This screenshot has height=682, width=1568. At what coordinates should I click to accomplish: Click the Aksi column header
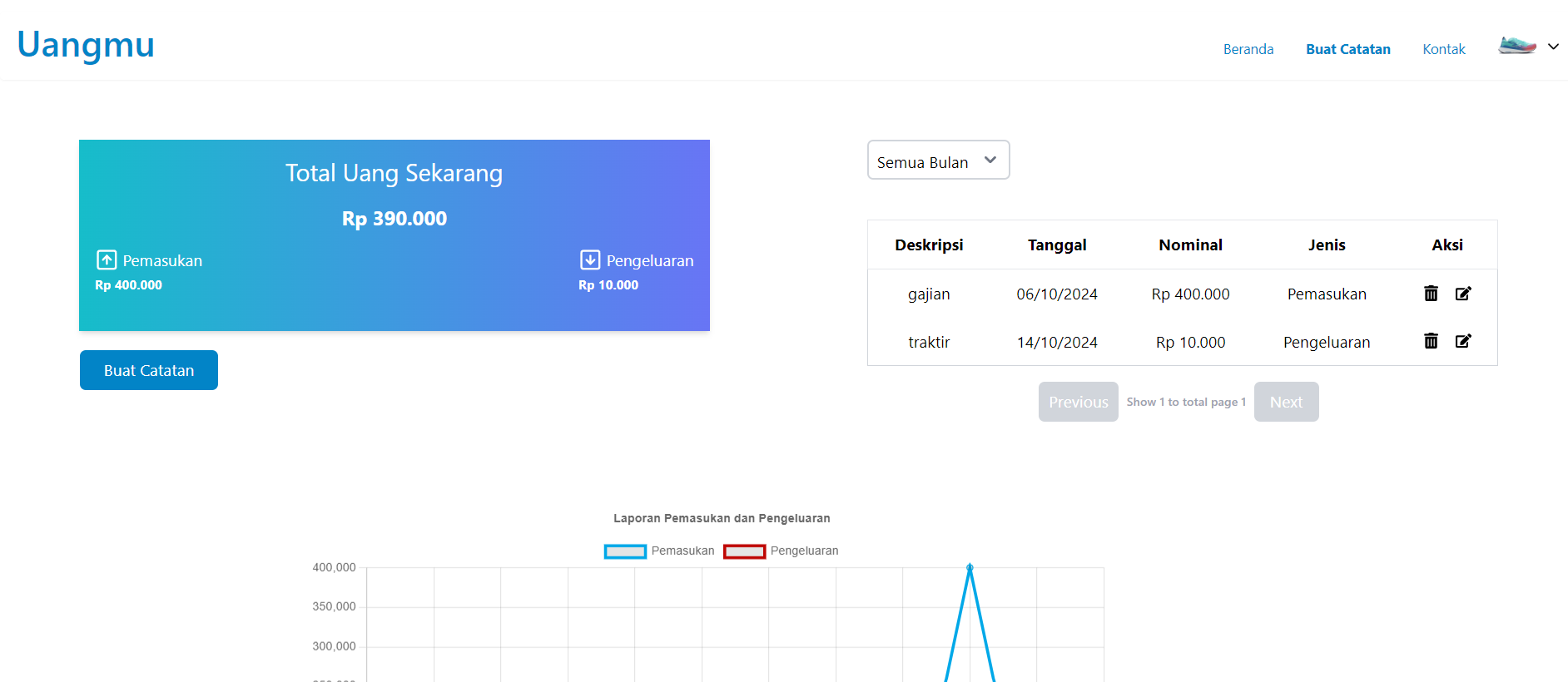[1447, 245]
